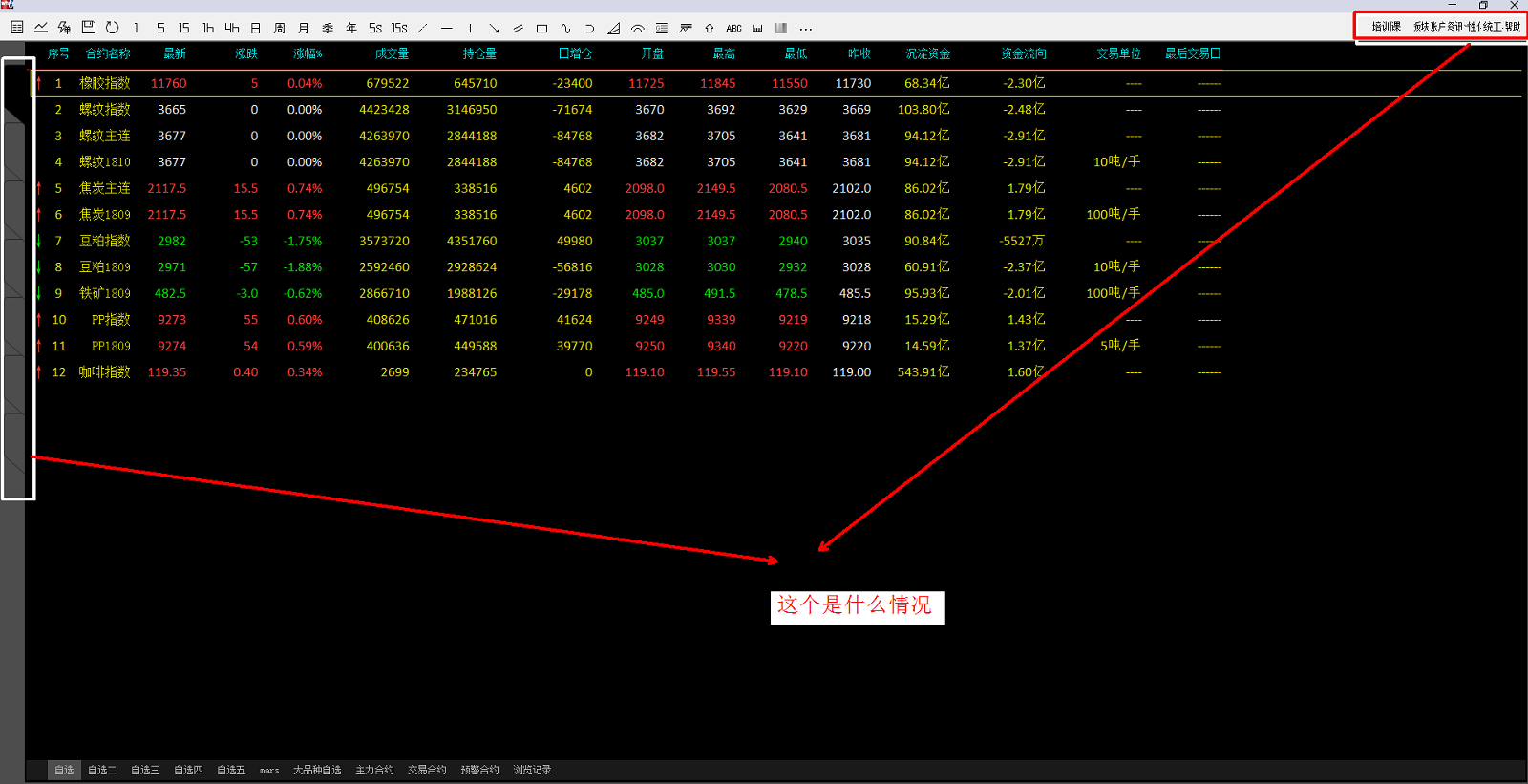Switch to the 自选二 tab
Image resolution: width=1528 pixels, height=784 pixels.
click(x=102, y=770)
